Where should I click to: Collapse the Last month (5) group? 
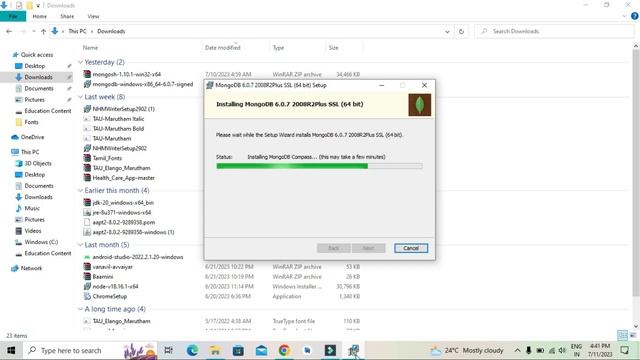click(80, 245)
